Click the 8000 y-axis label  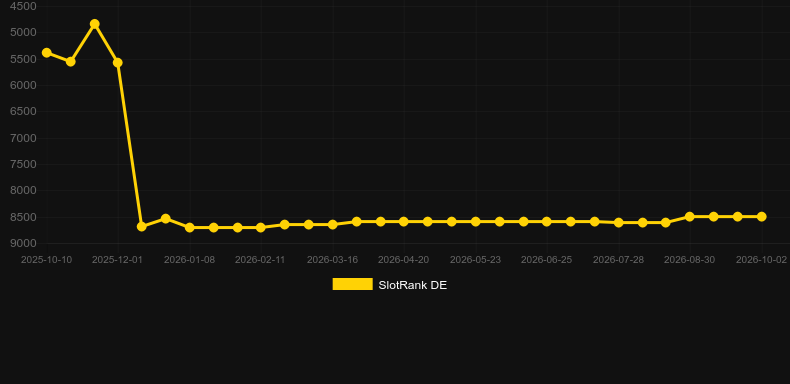[24, 190]
